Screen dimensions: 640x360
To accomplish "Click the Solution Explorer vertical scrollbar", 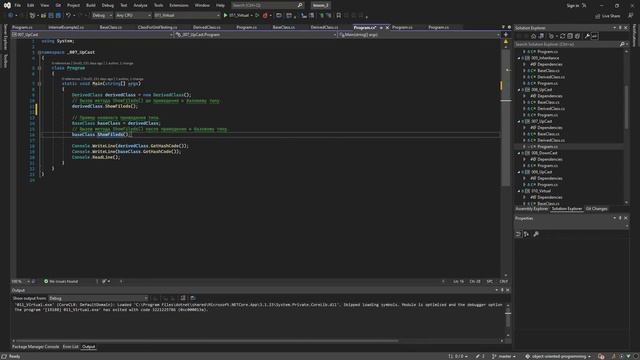I will 627,107.
